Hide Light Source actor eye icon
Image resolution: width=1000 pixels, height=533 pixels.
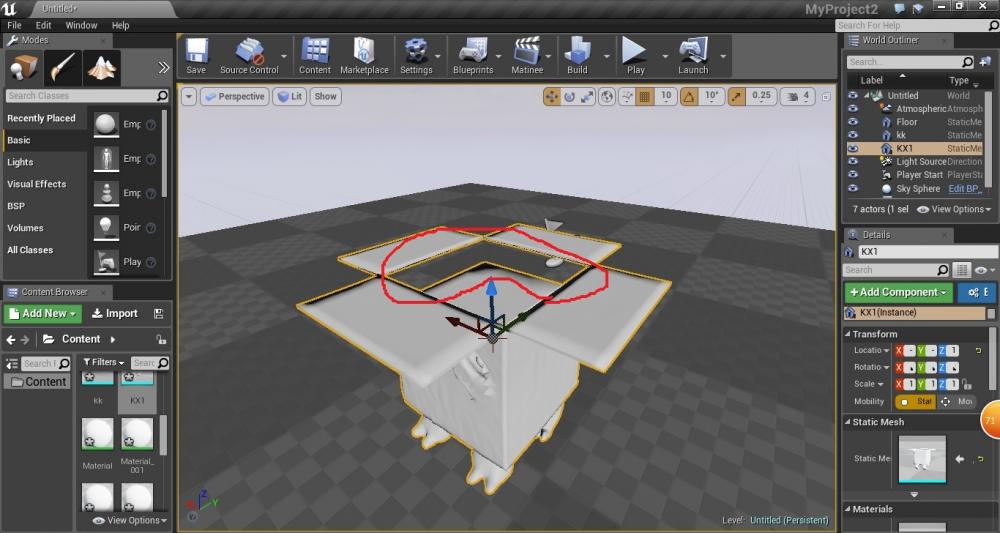tap(853, 161)
